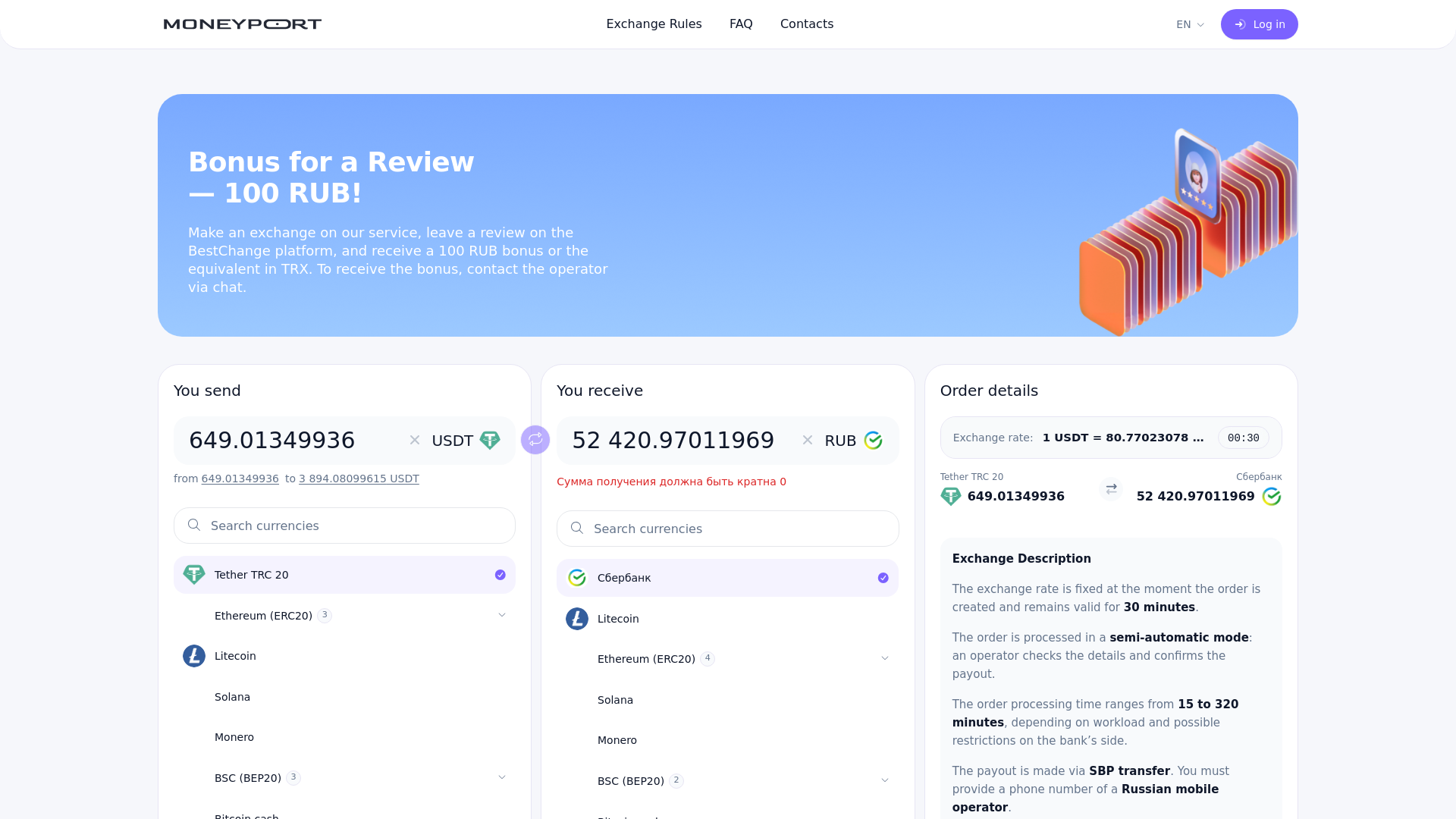Screen dimensions: 1456x819
Task: Select Сбербанк checkmark in receive list
Action: (883, 578)
